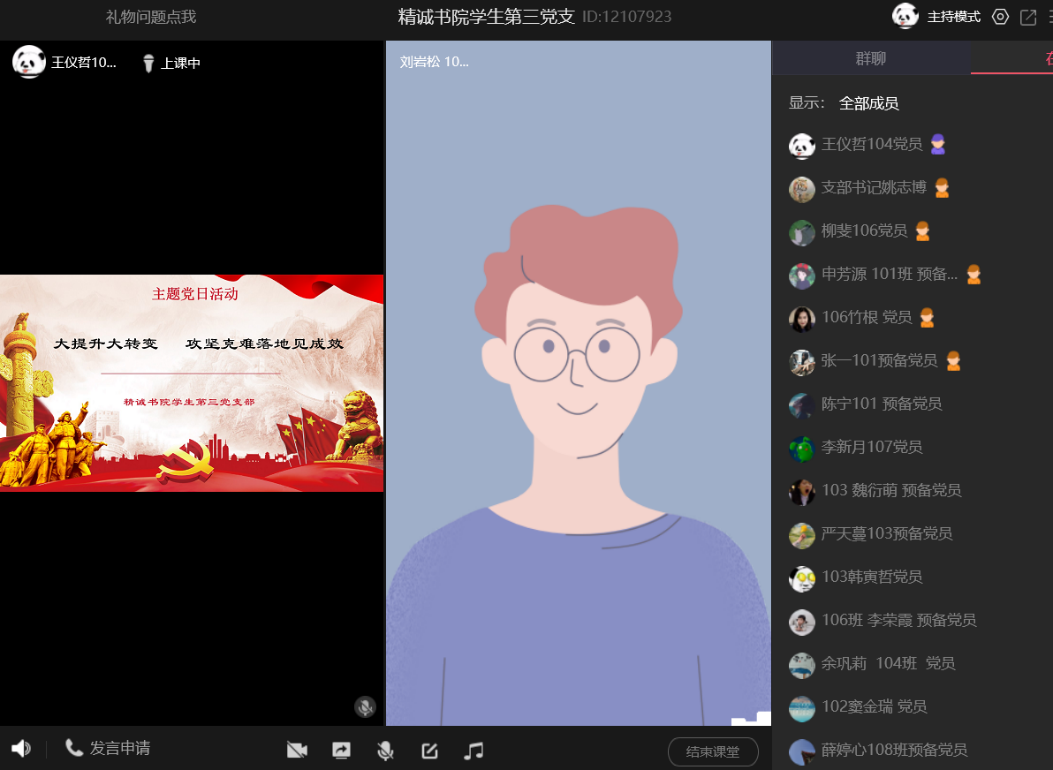Viewport: 1053px width, 770px height.
Task: Select member 支部书记姚志博 in the list
Action: click(x=873, y=188)
